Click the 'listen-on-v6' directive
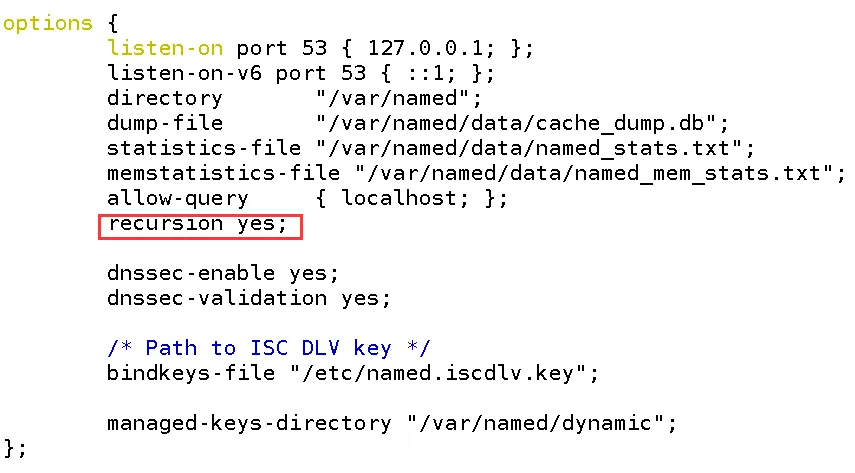This screenshot has height=473, width=855. [x=184, y=73]
